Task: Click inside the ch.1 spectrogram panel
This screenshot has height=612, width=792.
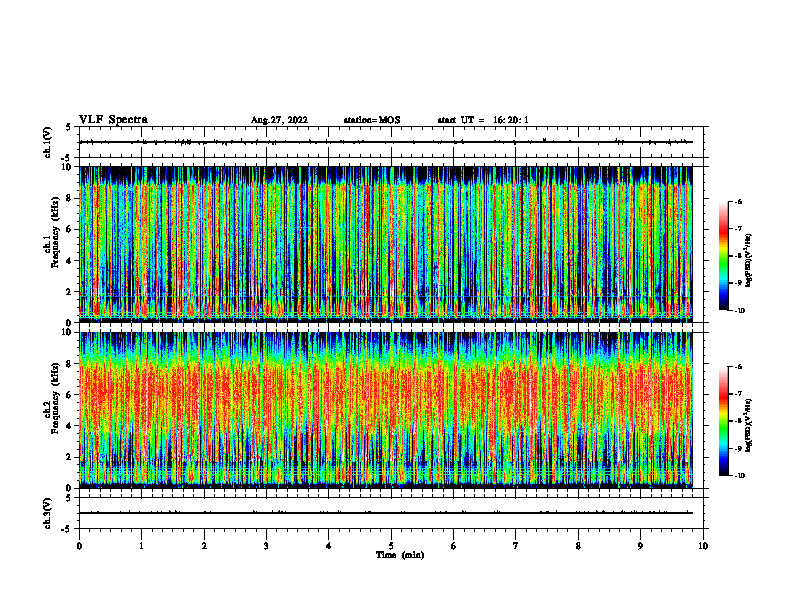Action: pos(386,244)
